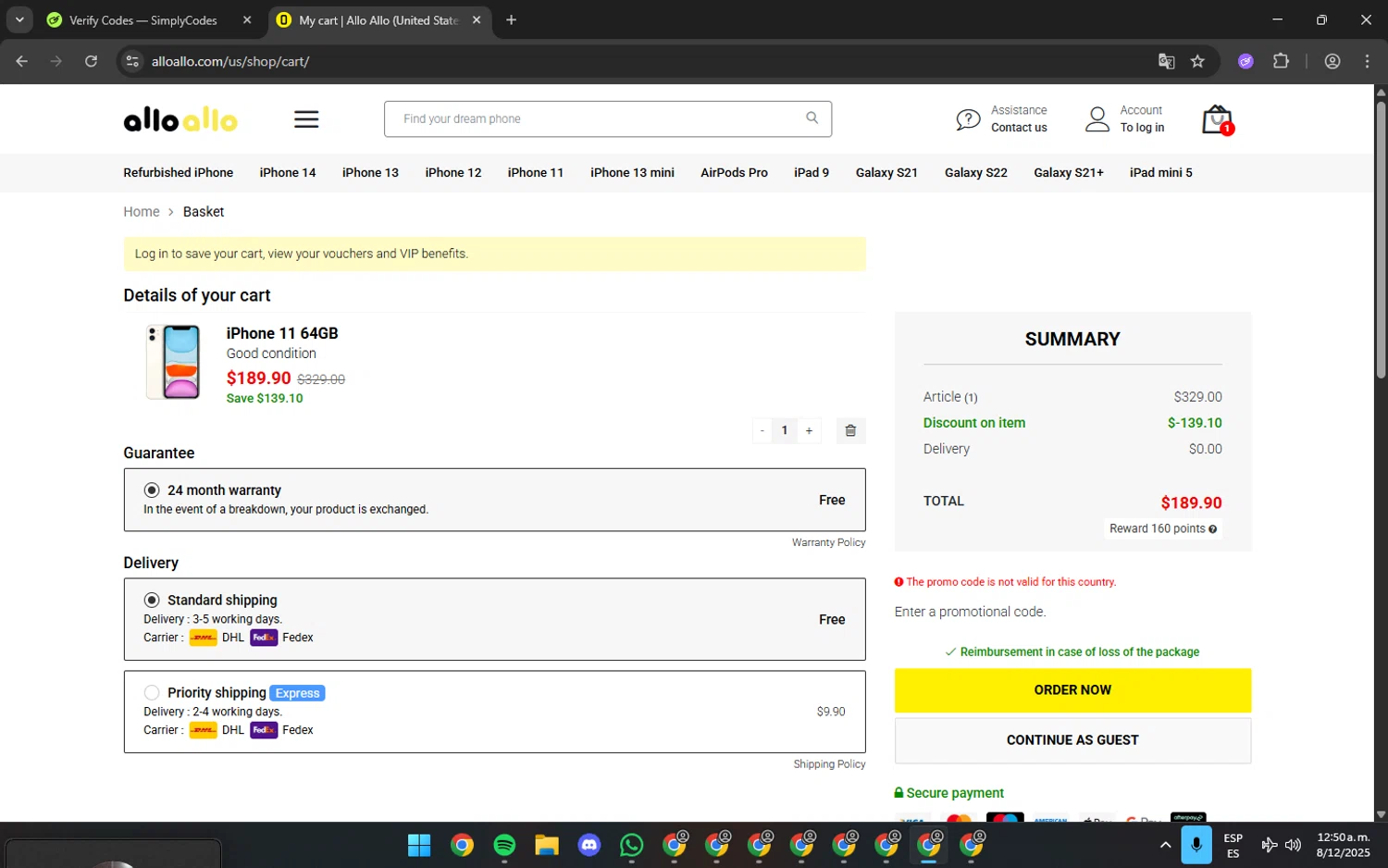Open the shopping bag cart icon
Viewport: 1388px width, 868px height.
1217,119
